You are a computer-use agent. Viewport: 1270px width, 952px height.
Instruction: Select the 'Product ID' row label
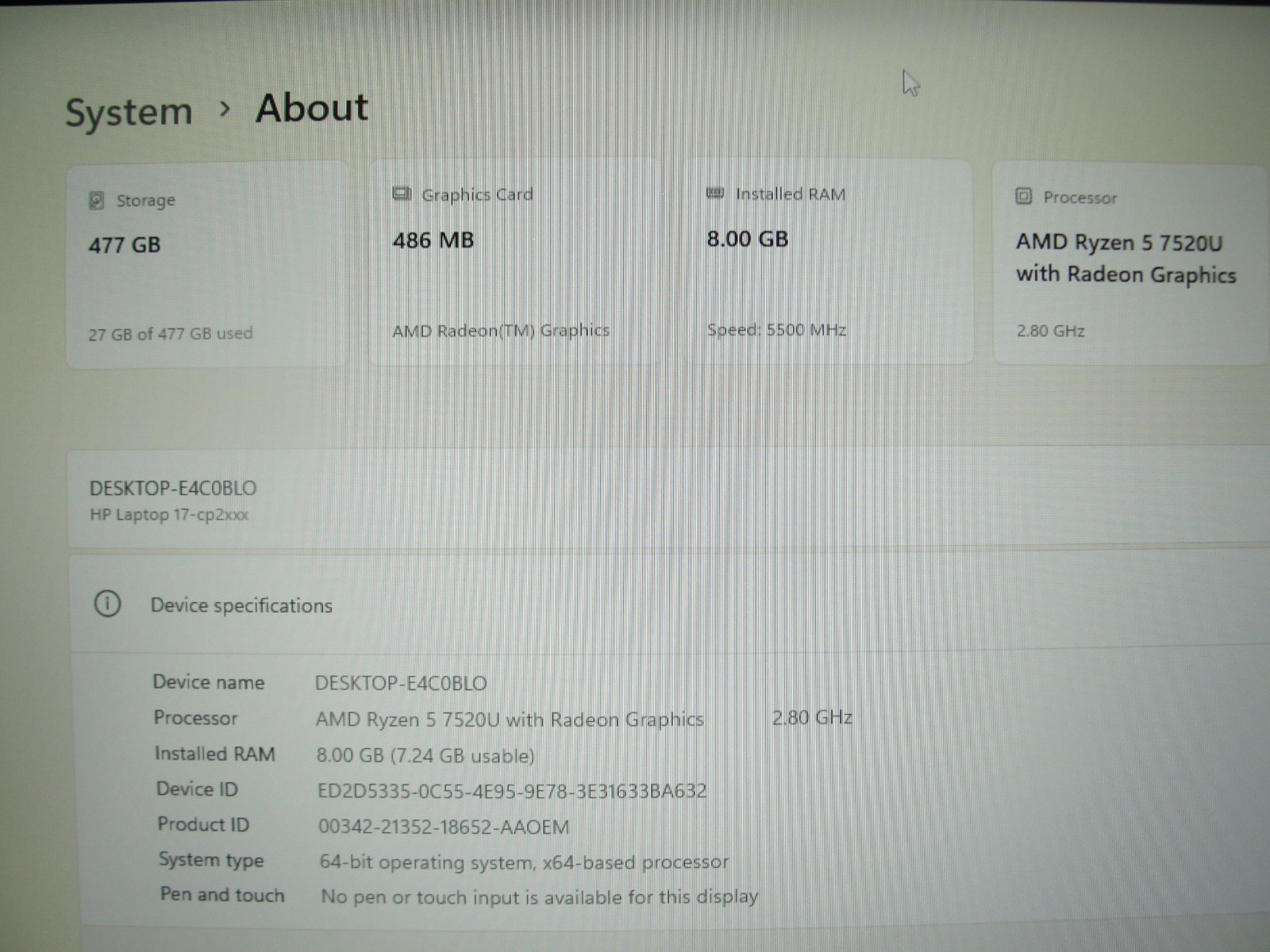(x=203, y=824)
